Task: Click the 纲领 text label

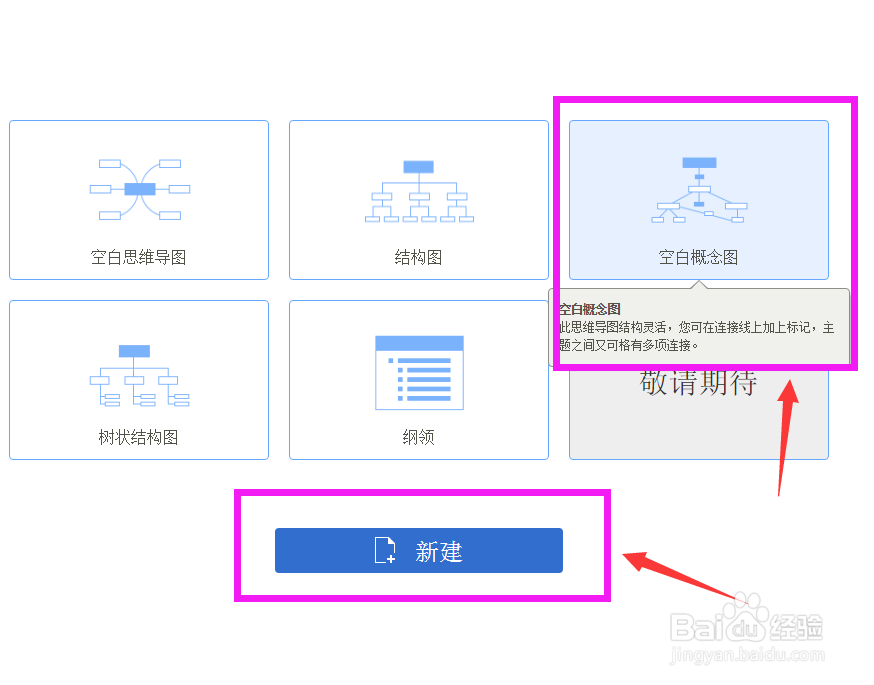Action: point(418,437)
